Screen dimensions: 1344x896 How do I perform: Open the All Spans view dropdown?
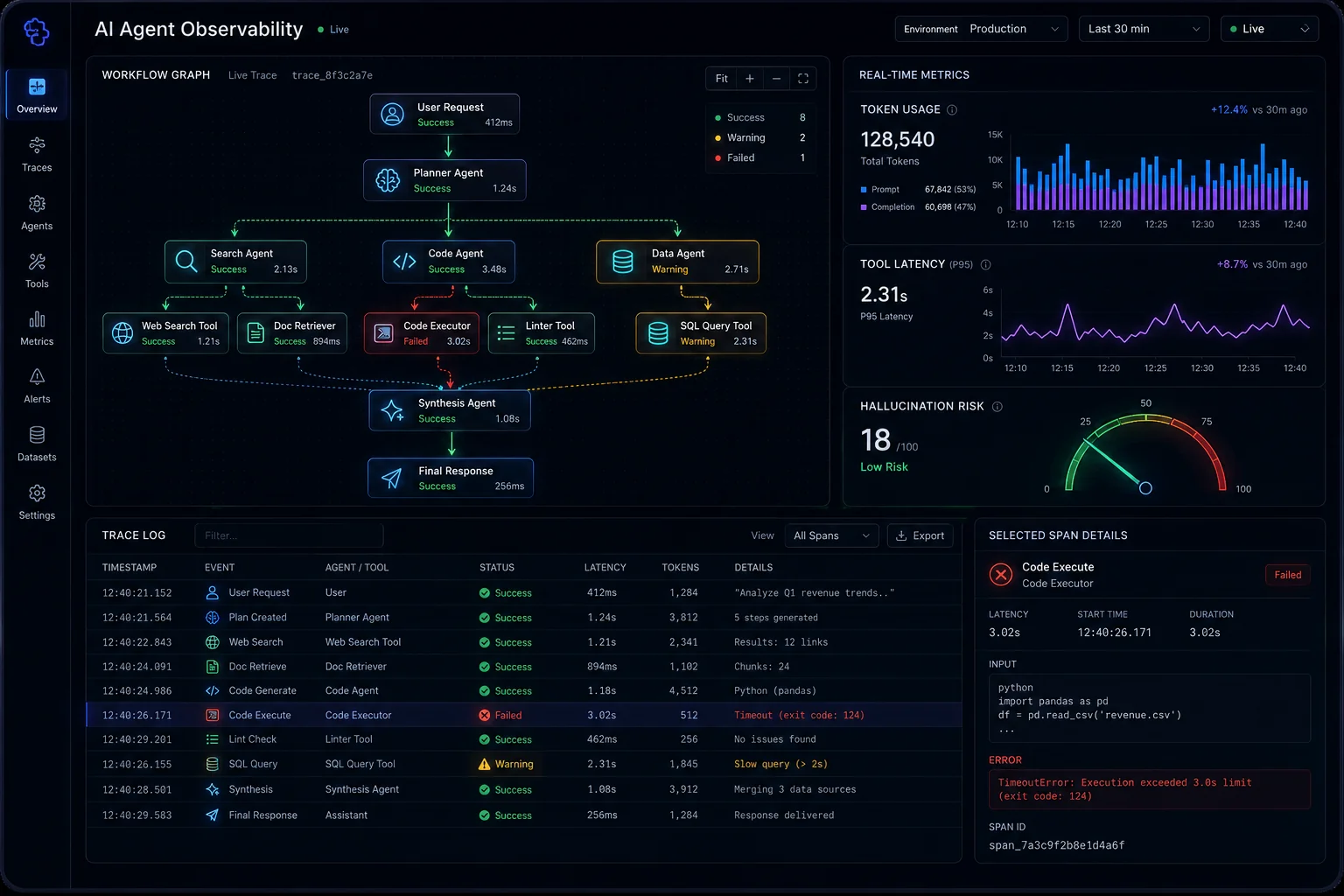click(831, 535)
